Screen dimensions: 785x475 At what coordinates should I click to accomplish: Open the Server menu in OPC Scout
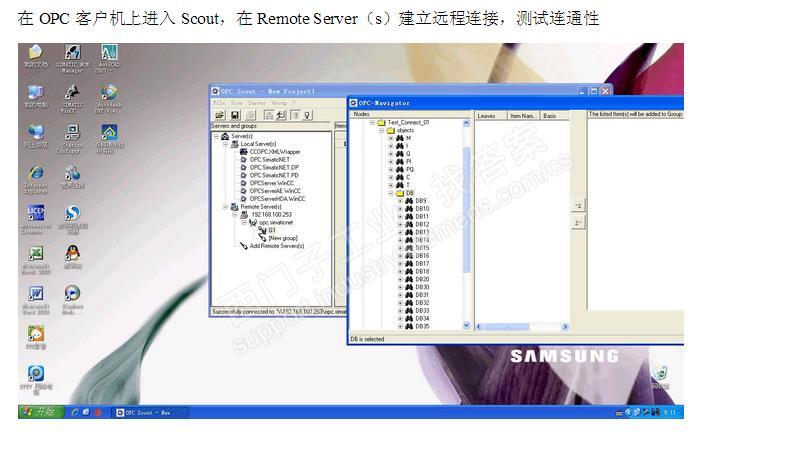point(257,103)
